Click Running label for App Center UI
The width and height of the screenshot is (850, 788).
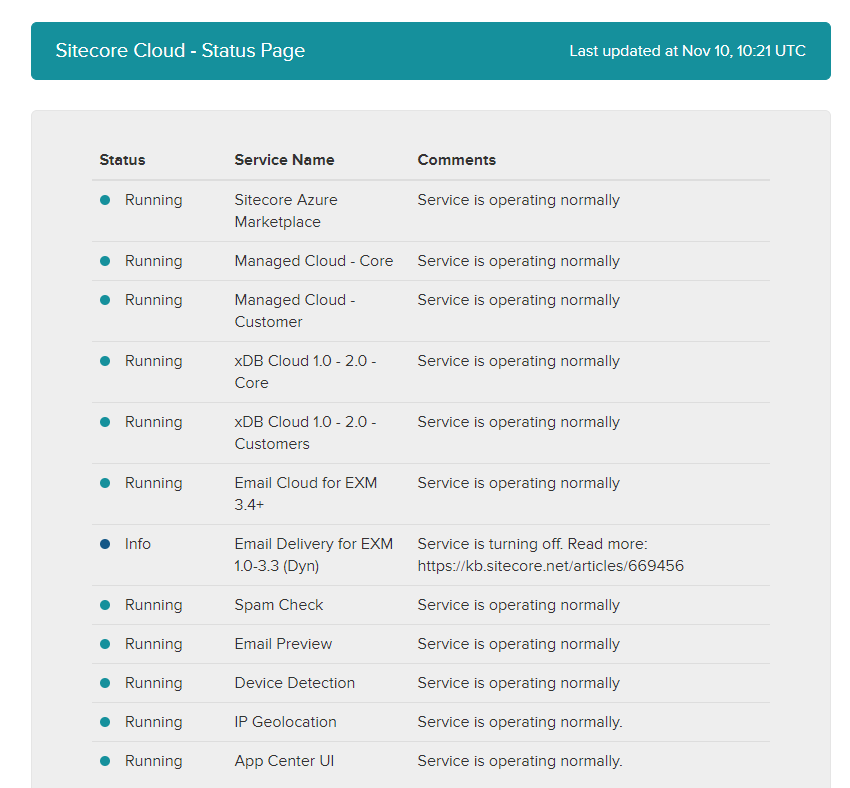[153, 761]
